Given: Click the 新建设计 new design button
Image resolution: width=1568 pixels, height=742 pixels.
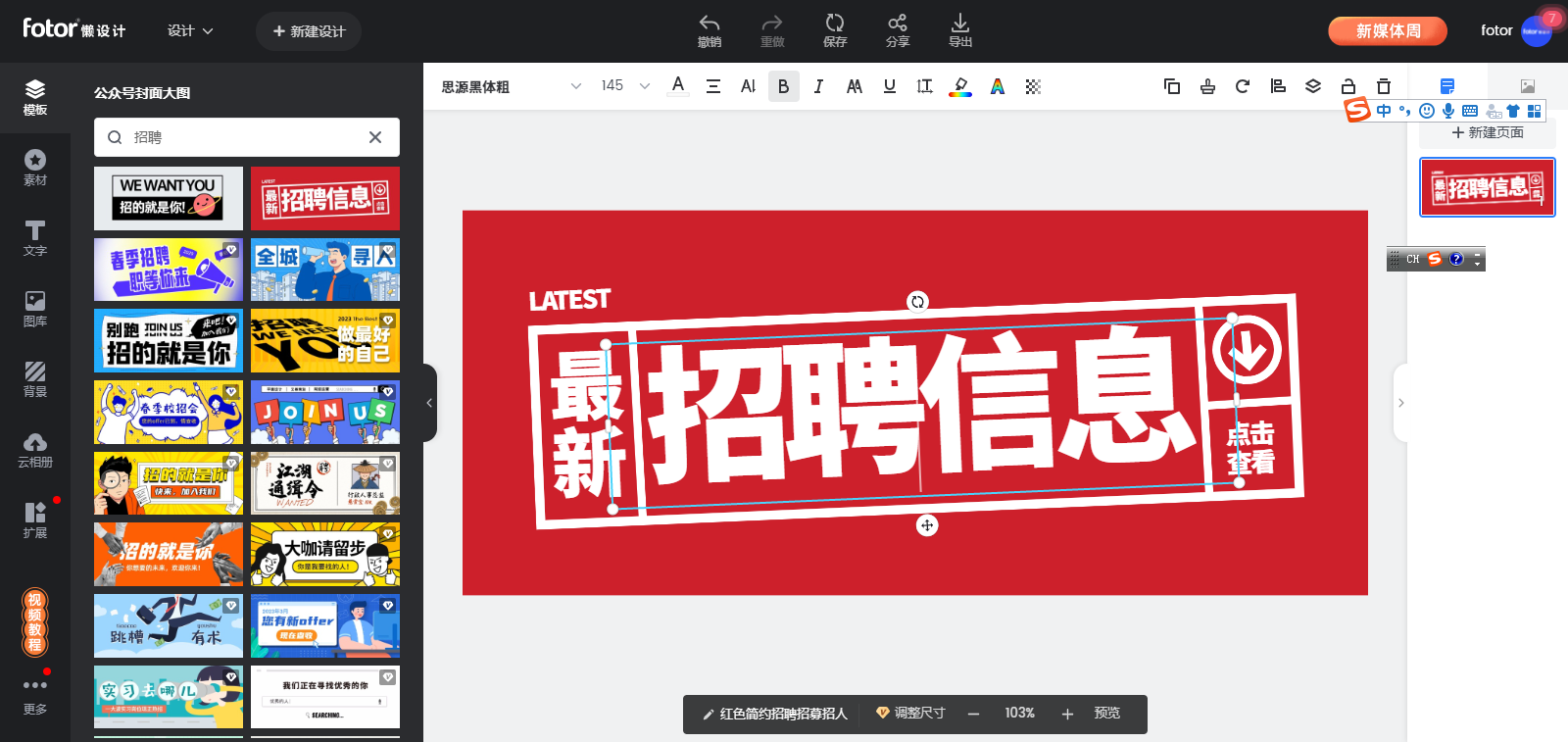Looking at the screenshot, I should (x=309, y=31).
